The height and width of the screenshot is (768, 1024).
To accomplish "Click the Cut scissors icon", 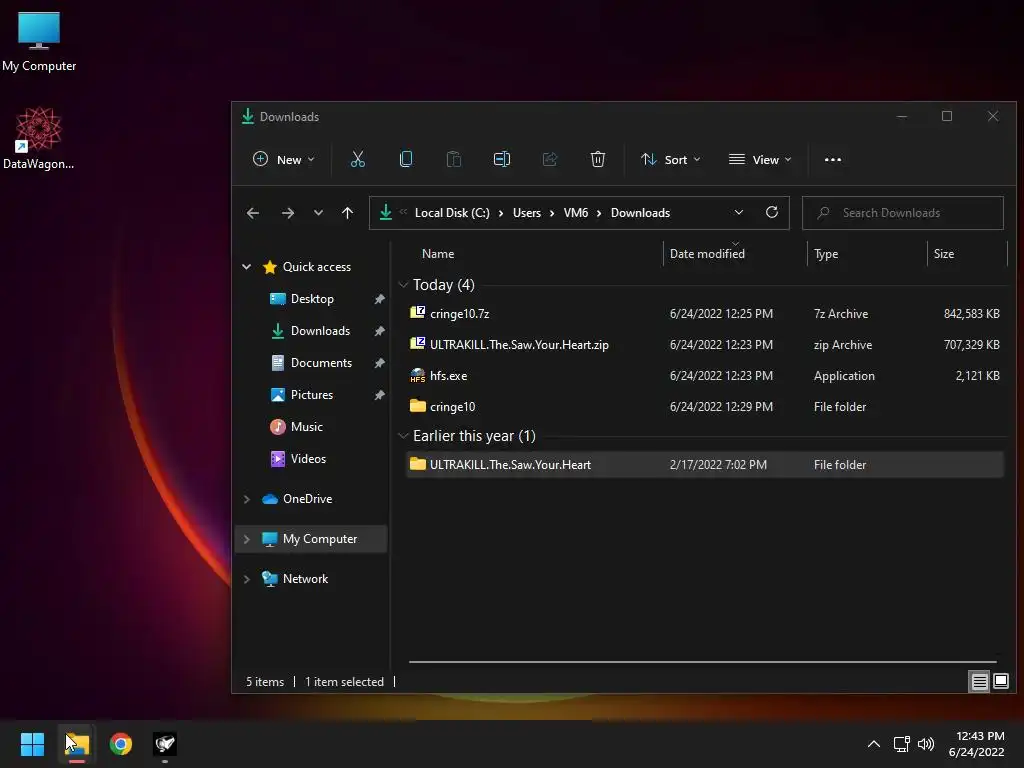I will [358, 159].
